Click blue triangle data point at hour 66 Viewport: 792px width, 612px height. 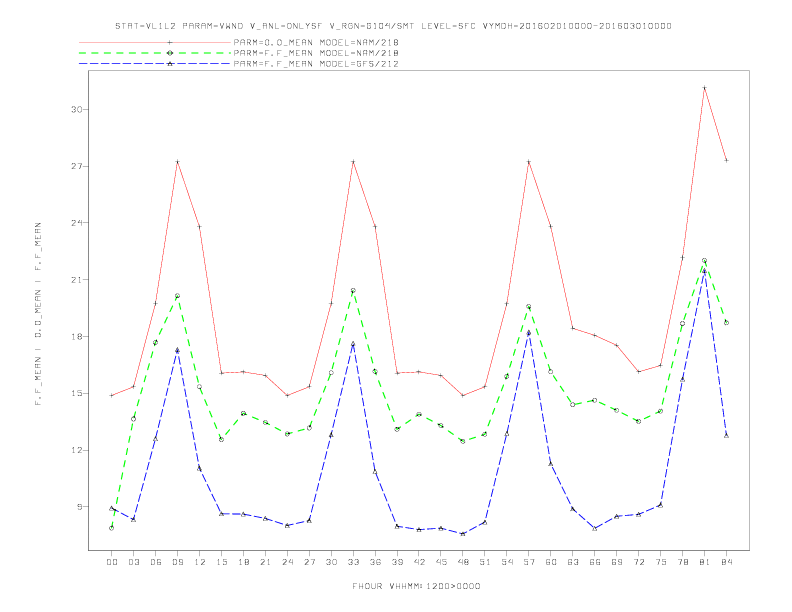tap(595, 528)
